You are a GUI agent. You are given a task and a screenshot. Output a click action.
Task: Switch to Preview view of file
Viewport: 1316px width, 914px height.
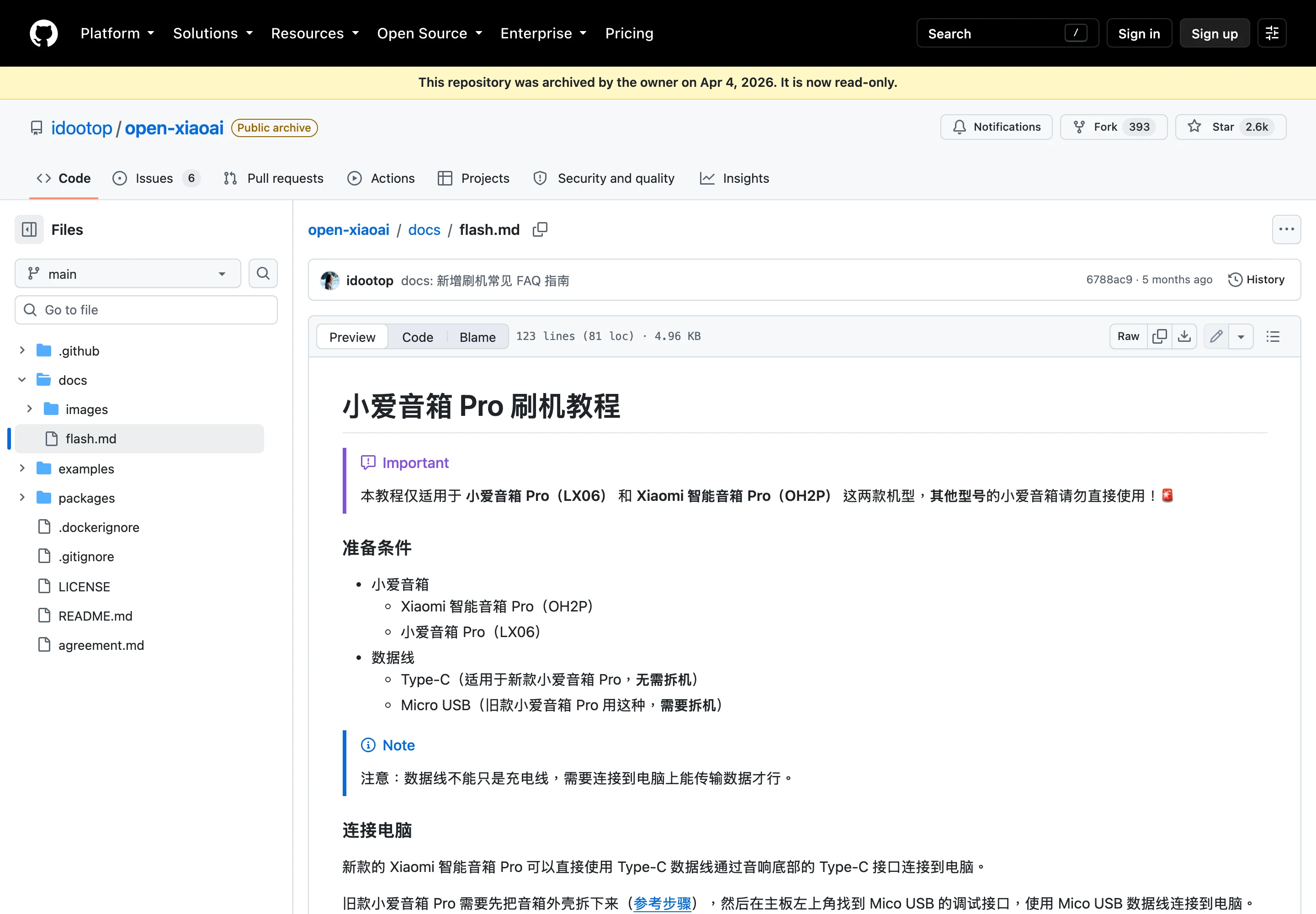352,337
